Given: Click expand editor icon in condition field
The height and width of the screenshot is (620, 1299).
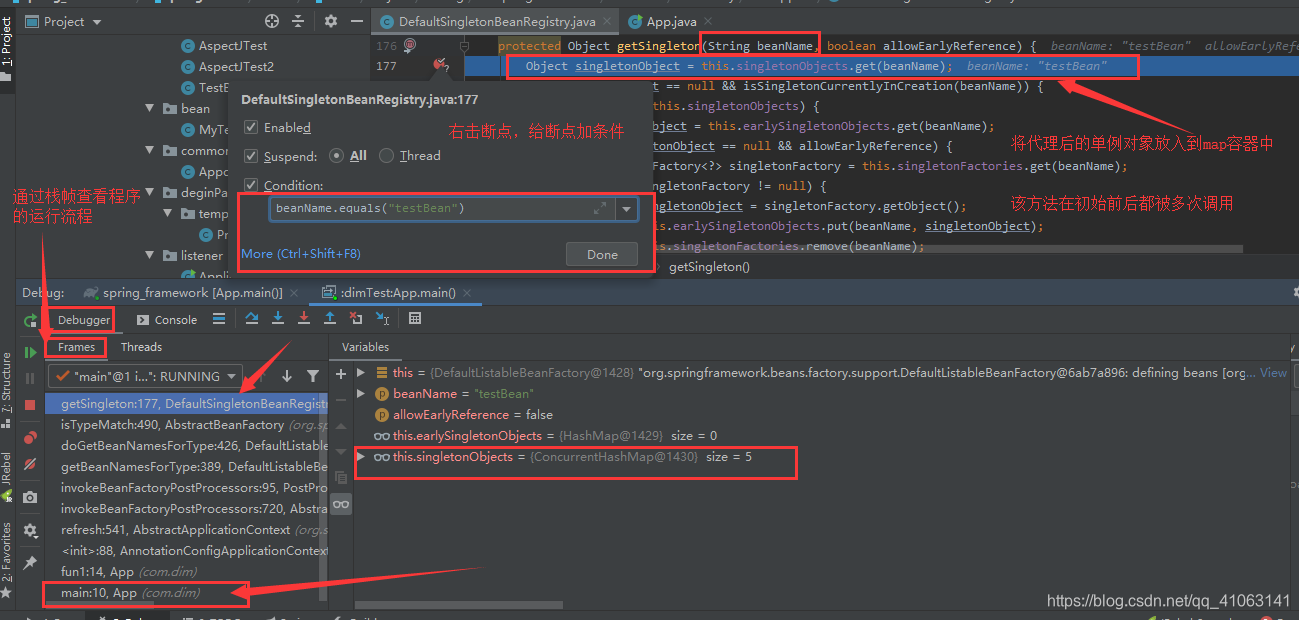Looking at the screenshot, I should click(x=600, y=208).
